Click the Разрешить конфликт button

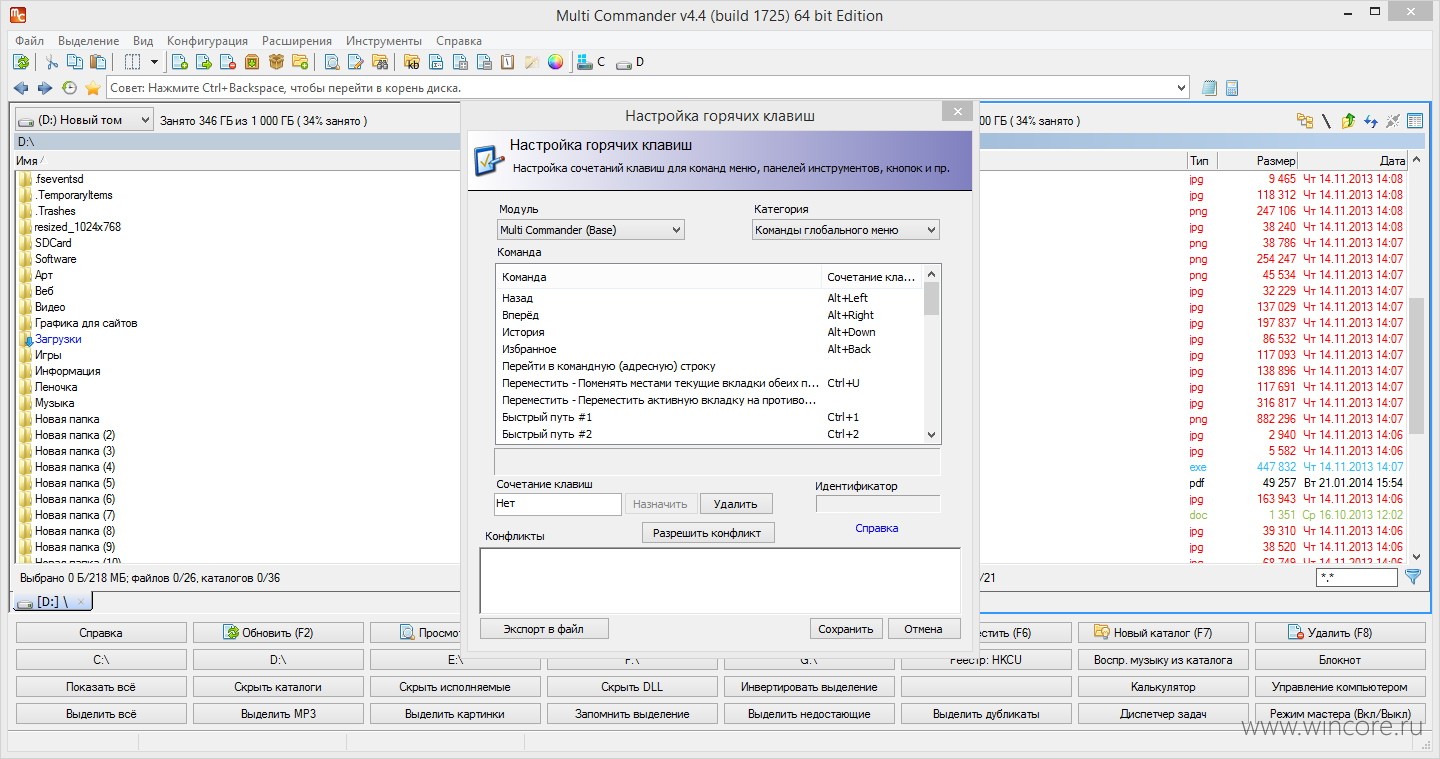[x=707, y=533]
